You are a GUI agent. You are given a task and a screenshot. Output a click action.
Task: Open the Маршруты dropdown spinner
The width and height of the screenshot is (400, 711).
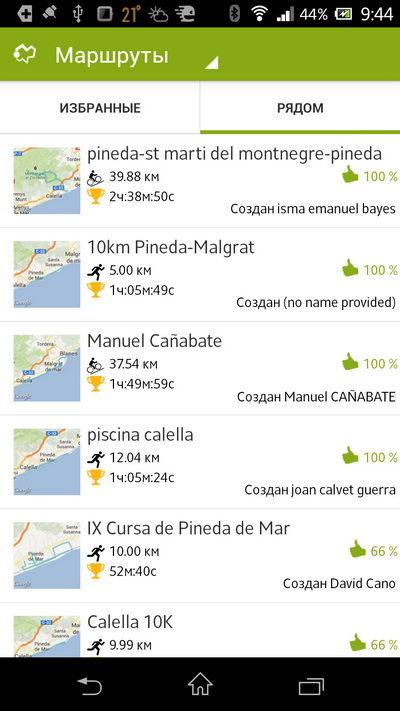pyautogui.click(x=137, y=55)
